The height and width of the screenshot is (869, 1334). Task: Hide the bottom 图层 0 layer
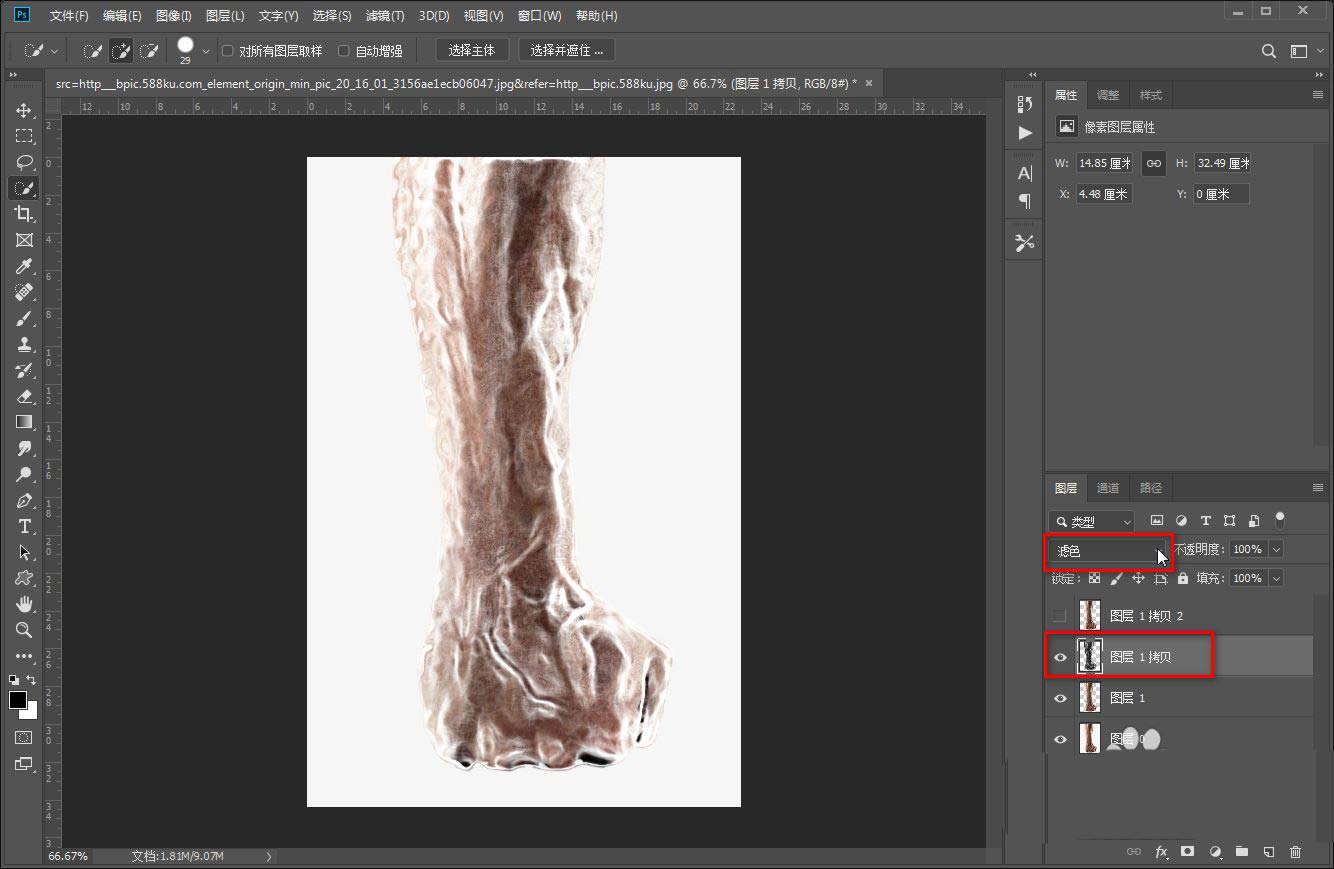pos(1060,739)
